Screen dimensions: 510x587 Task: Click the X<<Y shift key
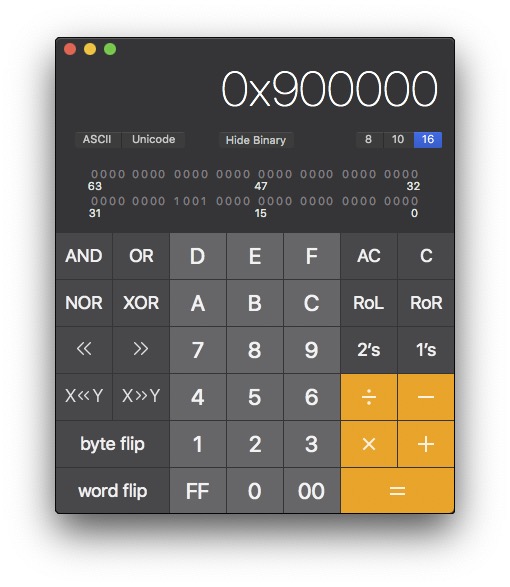tap(84, 397)
